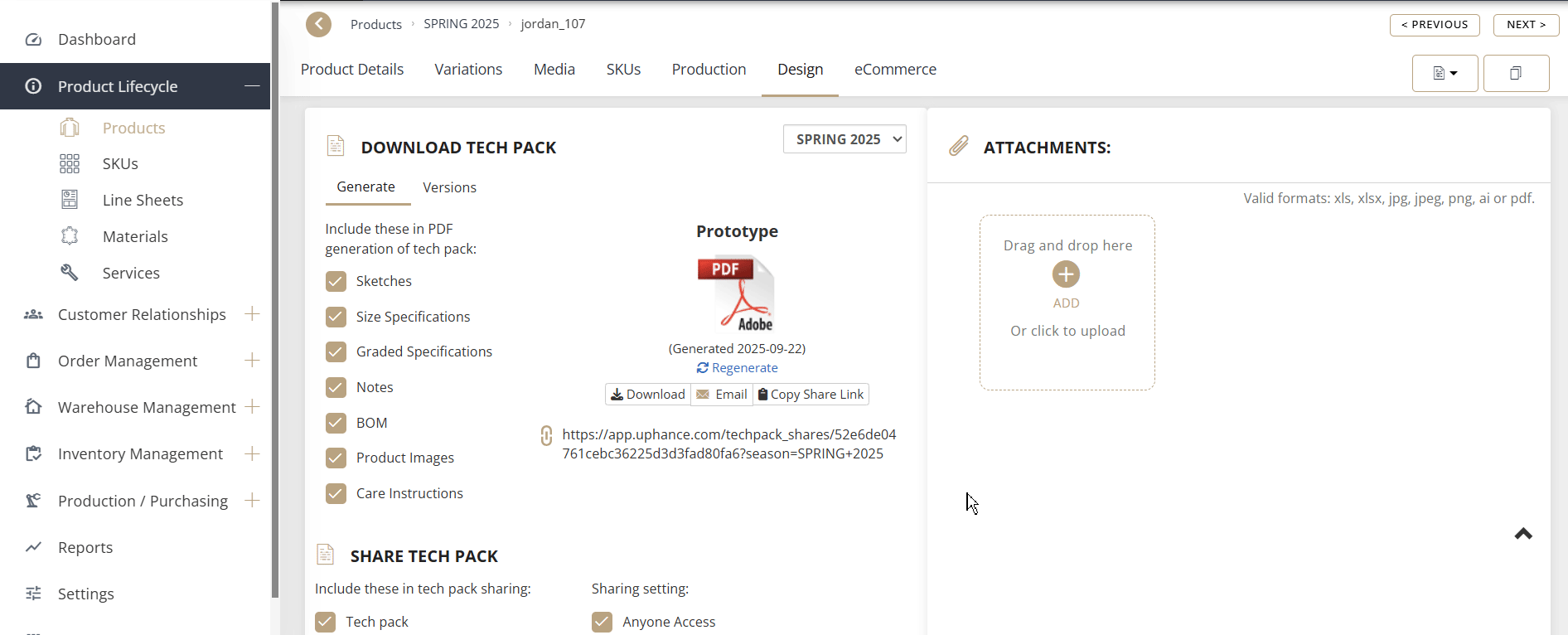The width and height of the screenshot is (1568, 635).
Task: Click the copy/duplicate icon button
Action: [1516, 73]
